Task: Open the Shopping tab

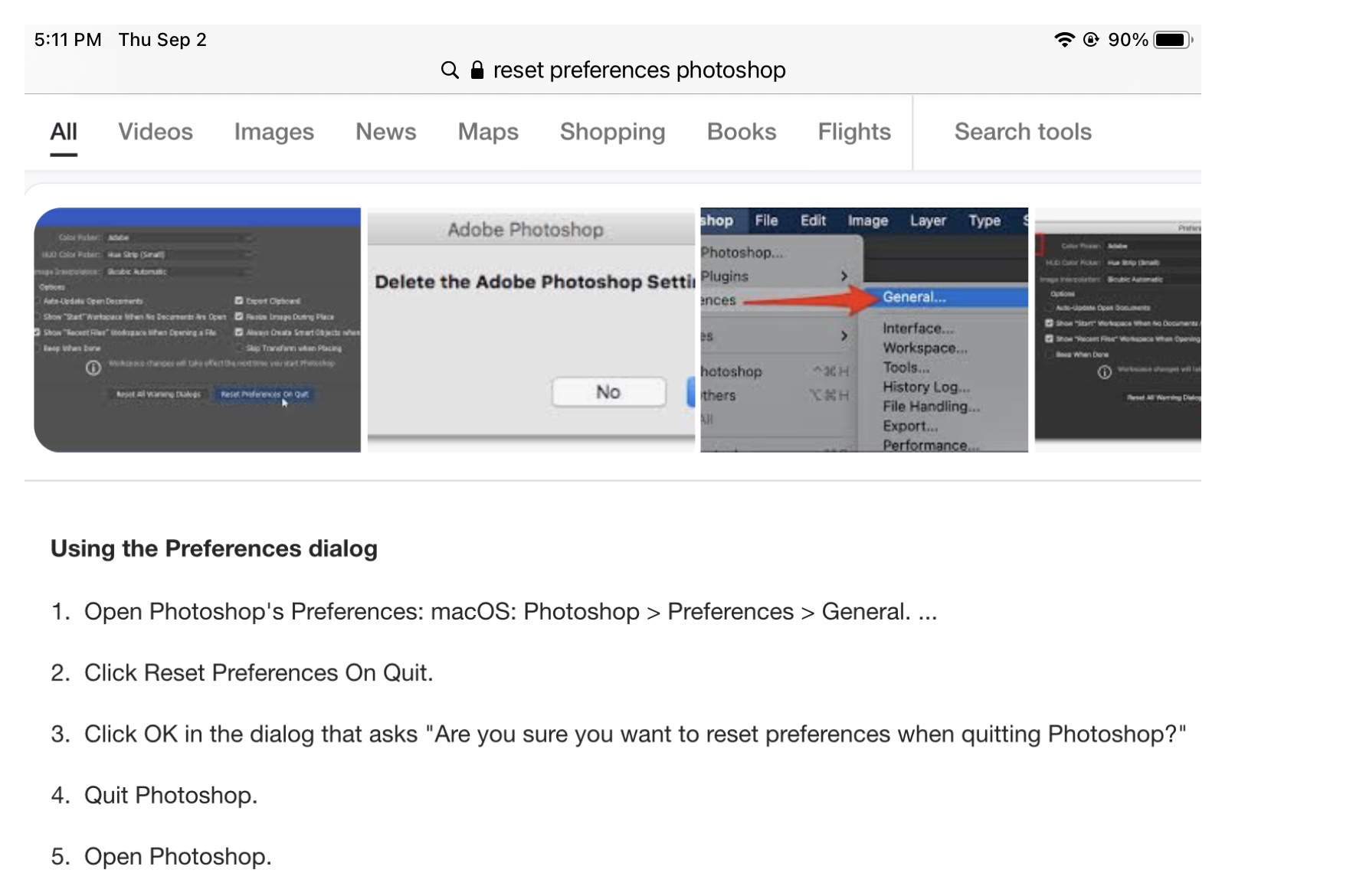Action: (613, 132)
